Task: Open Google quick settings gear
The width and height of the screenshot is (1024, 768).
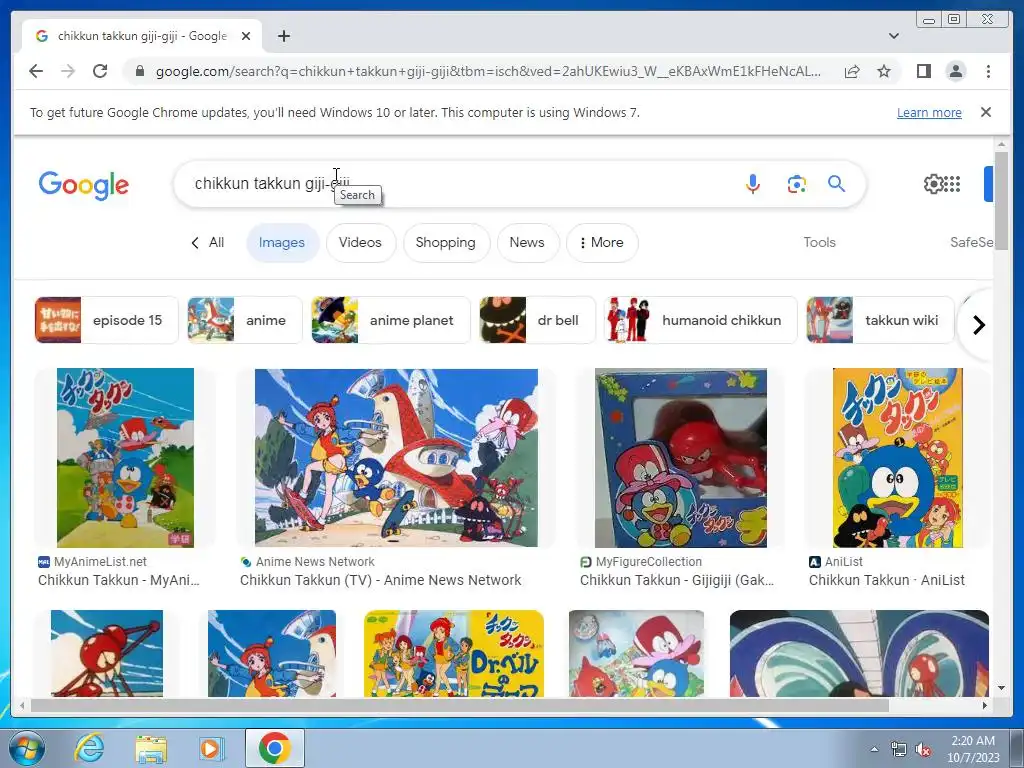Action: (933, 184)
